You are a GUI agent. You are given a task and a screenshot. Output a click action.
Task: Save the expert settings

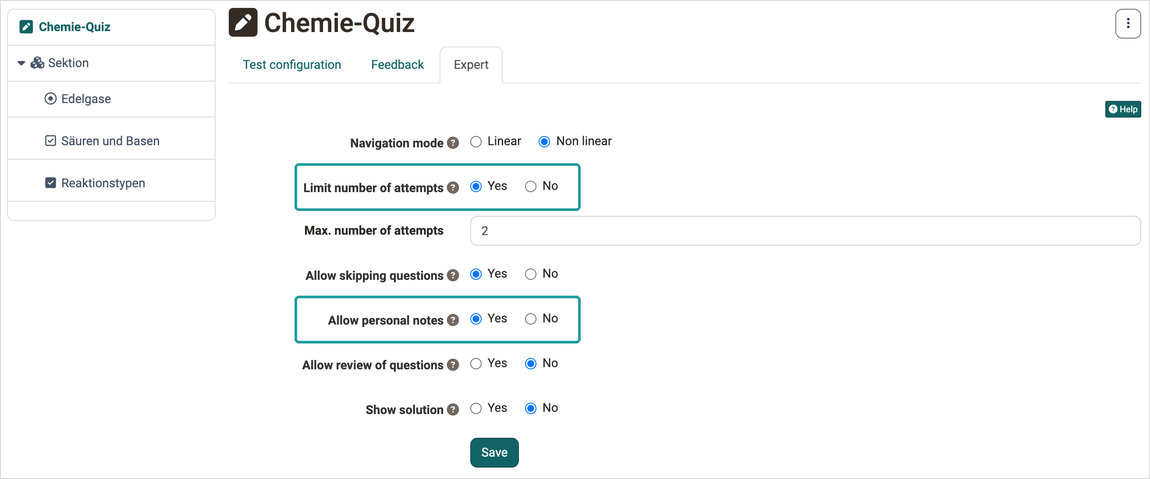(494, 453)
